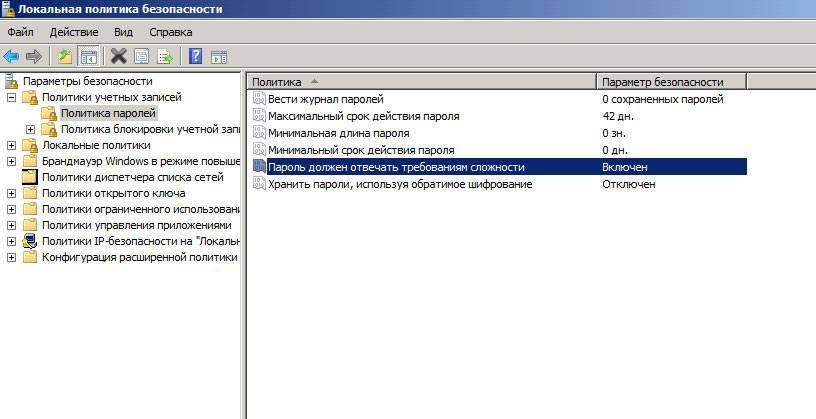Click the Show/Hide action pane icon

coord(218,56)
